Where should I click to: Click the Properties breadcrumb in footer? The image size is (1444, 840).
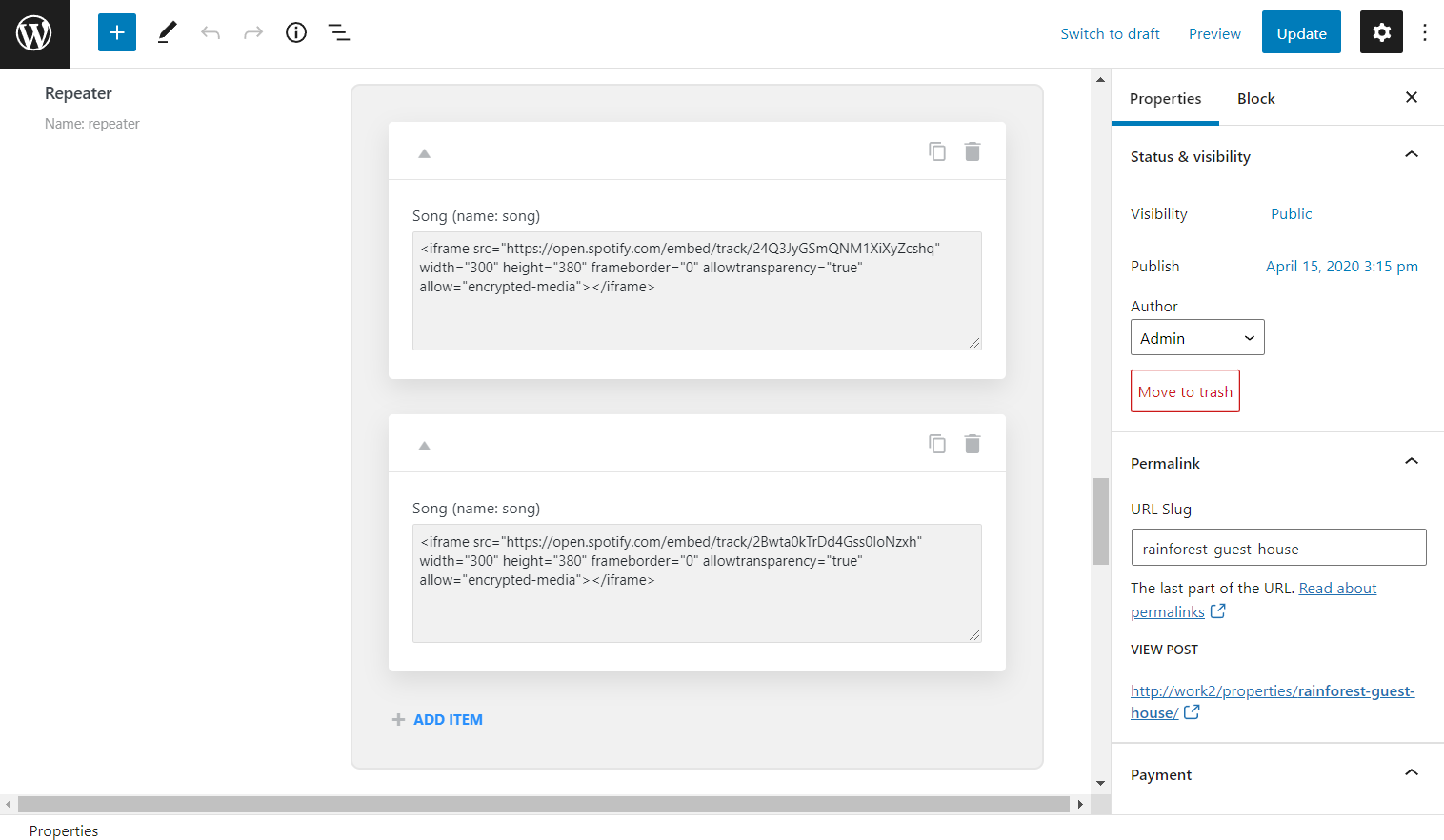[64, 830]
